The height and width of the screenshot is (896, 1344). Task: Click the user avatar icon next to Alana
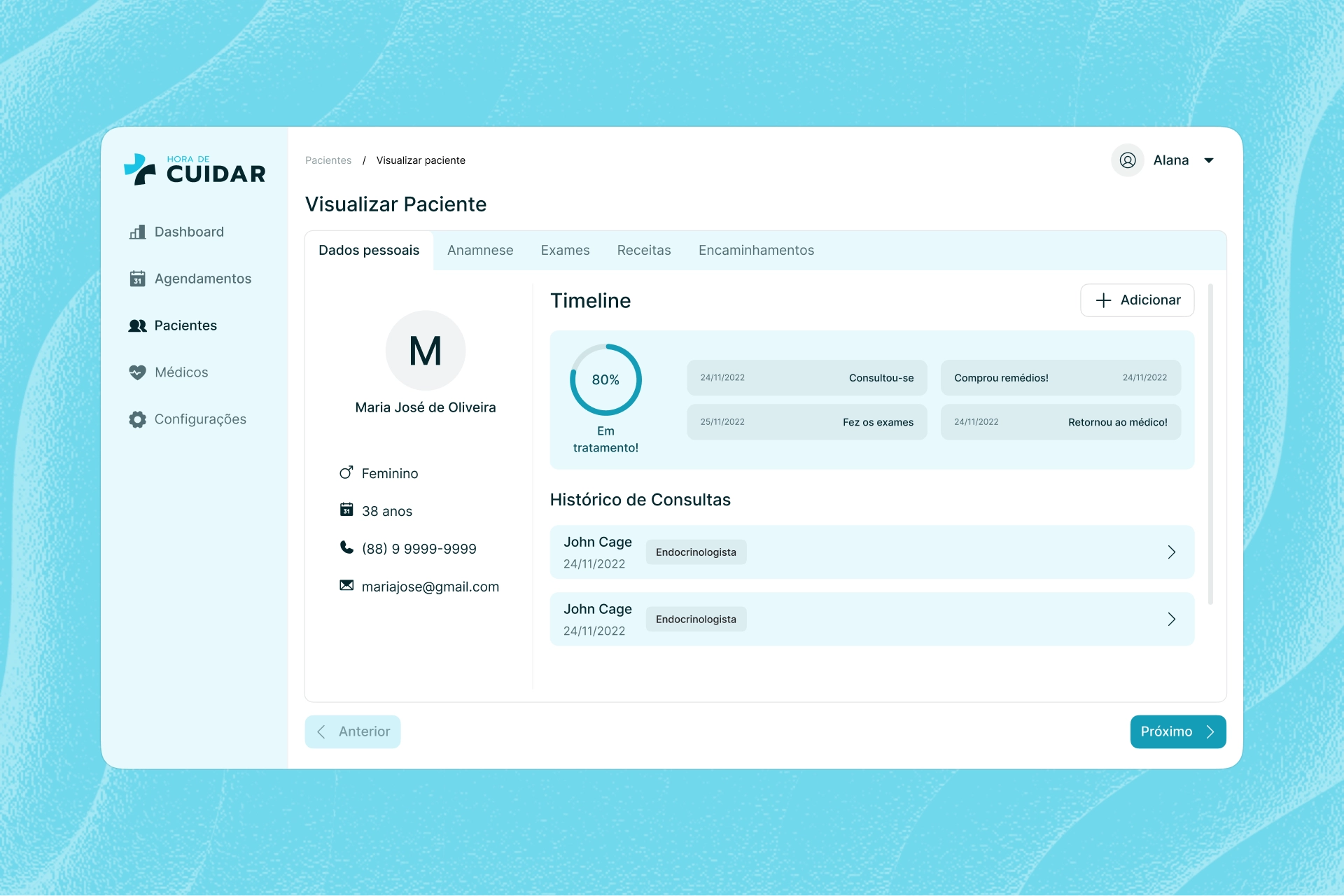[x=1128, y=160]
